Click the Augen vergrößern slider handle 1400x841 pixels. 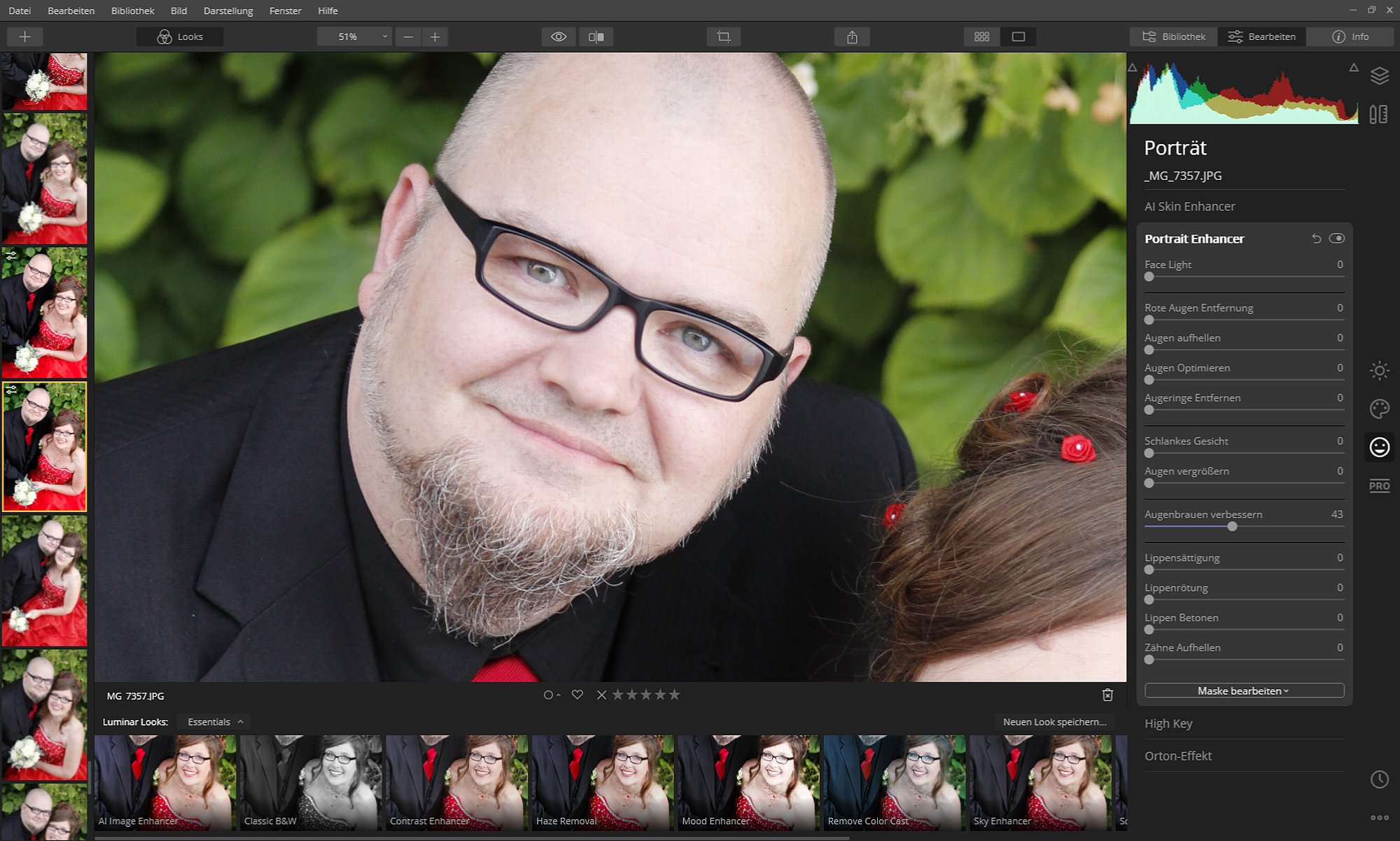tap(1149, 483)
